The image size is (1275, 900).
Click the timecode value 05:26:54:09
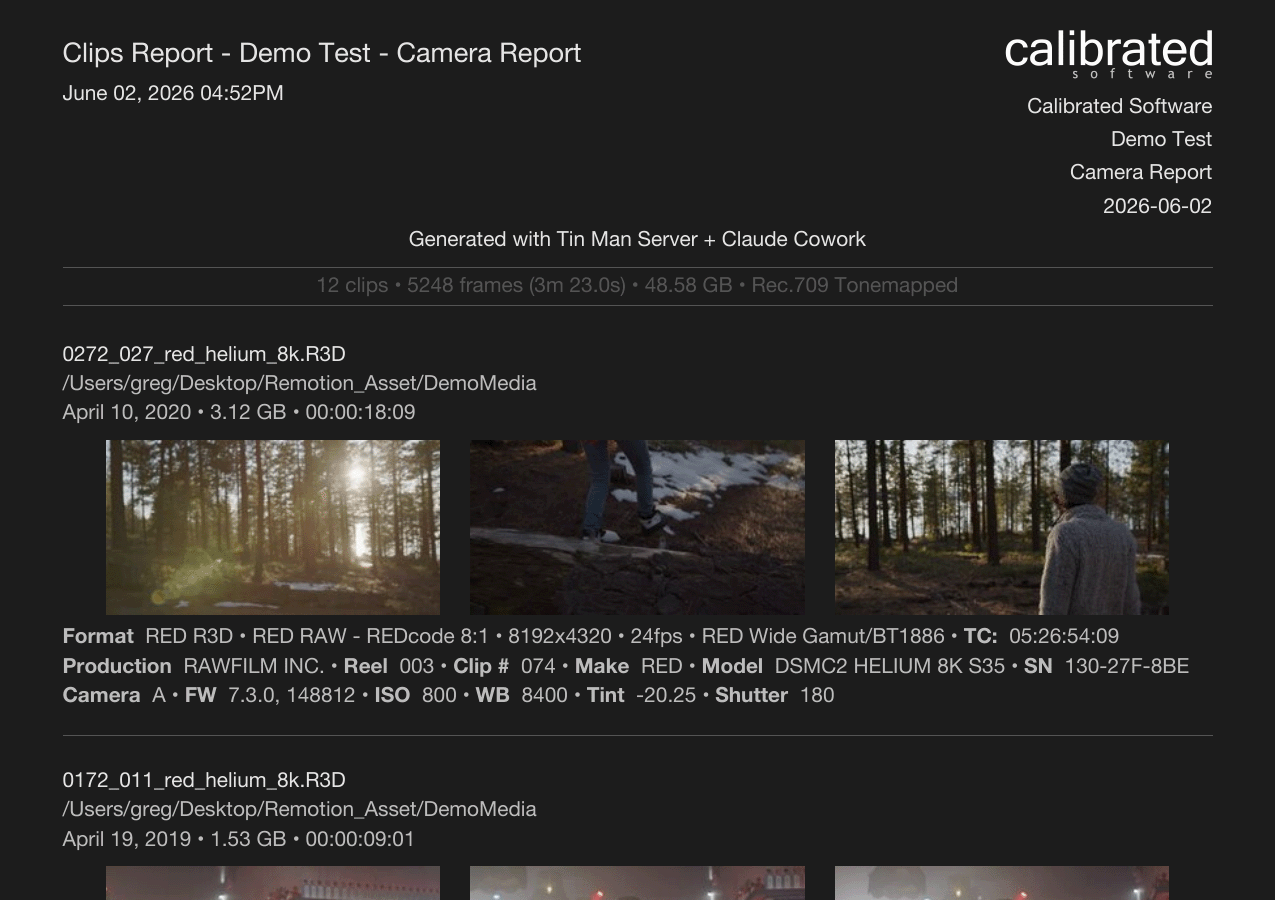click(1064, 636)
